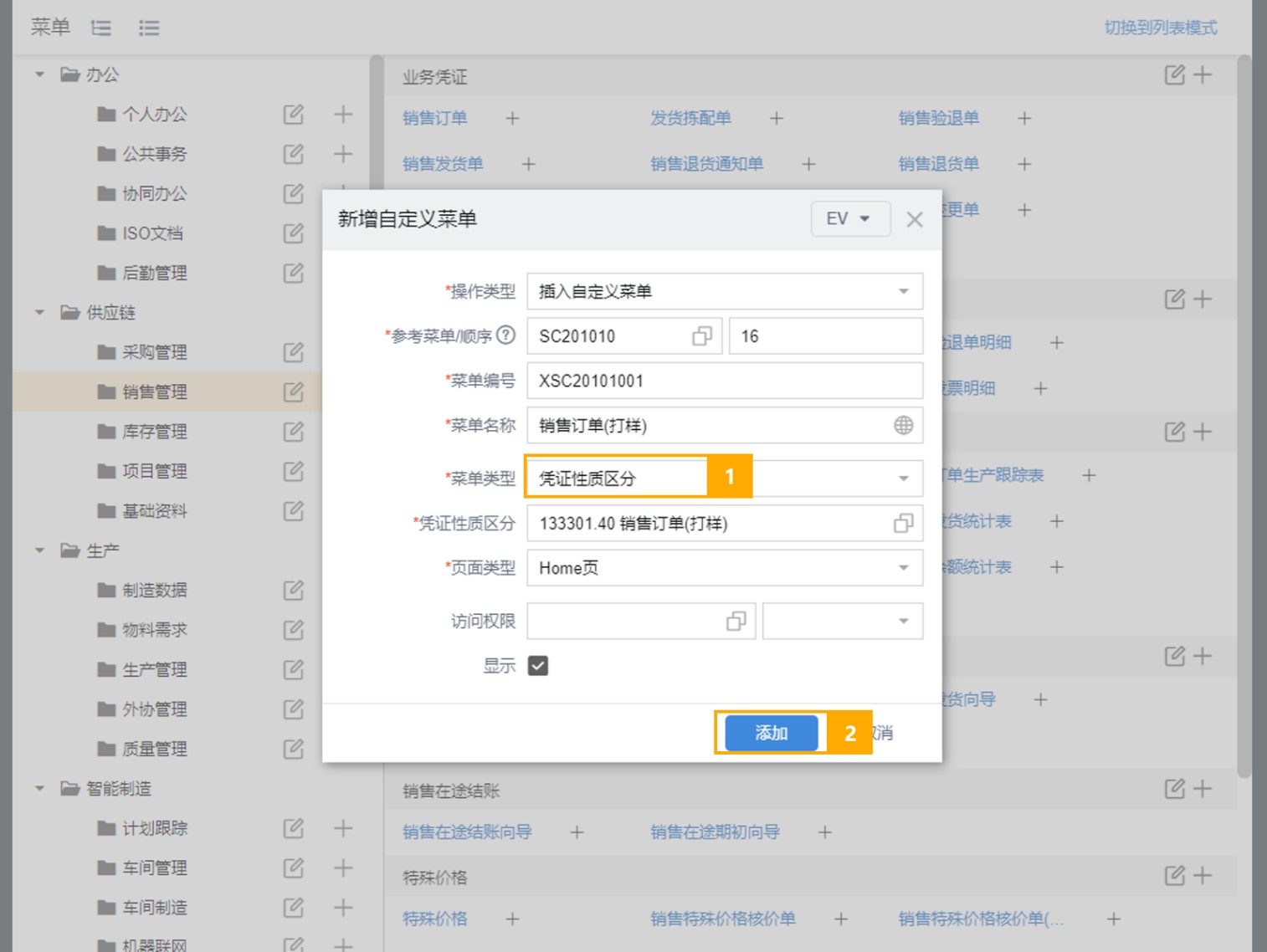
Task: Click help icon next to 参考菜单/顺序
Action: point(505,335)
